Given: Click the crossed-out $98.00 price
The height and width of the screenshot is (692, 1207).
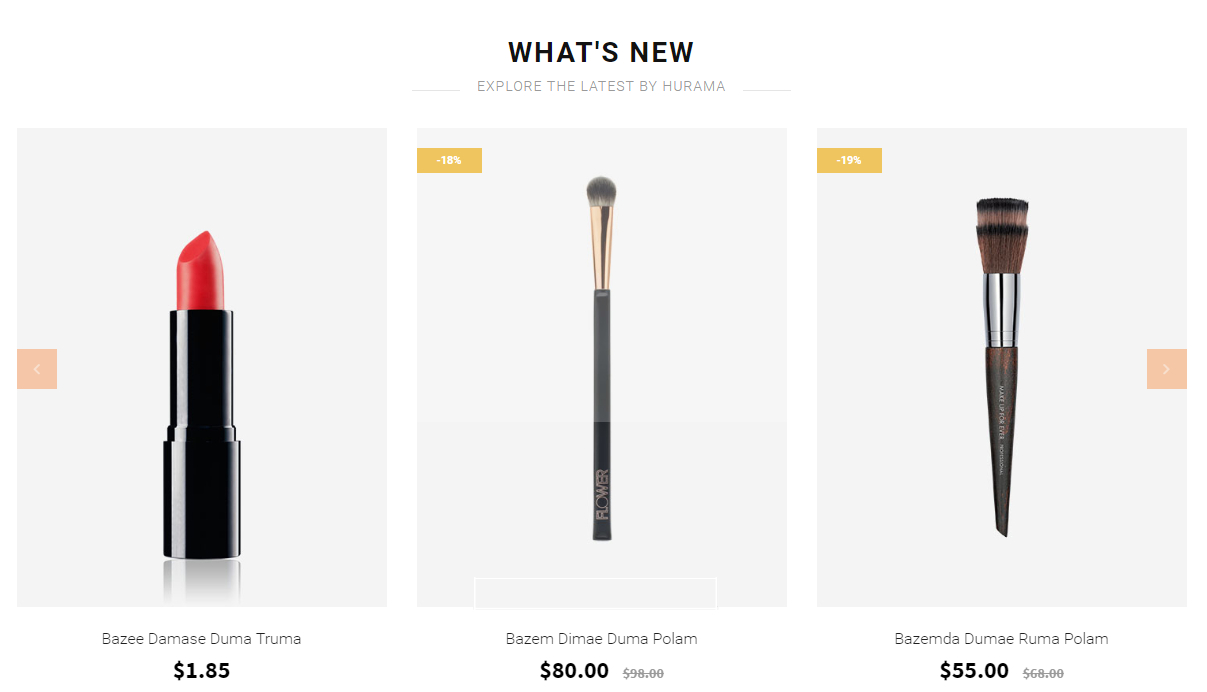Looking at the screenshot, I should point(643,673).
